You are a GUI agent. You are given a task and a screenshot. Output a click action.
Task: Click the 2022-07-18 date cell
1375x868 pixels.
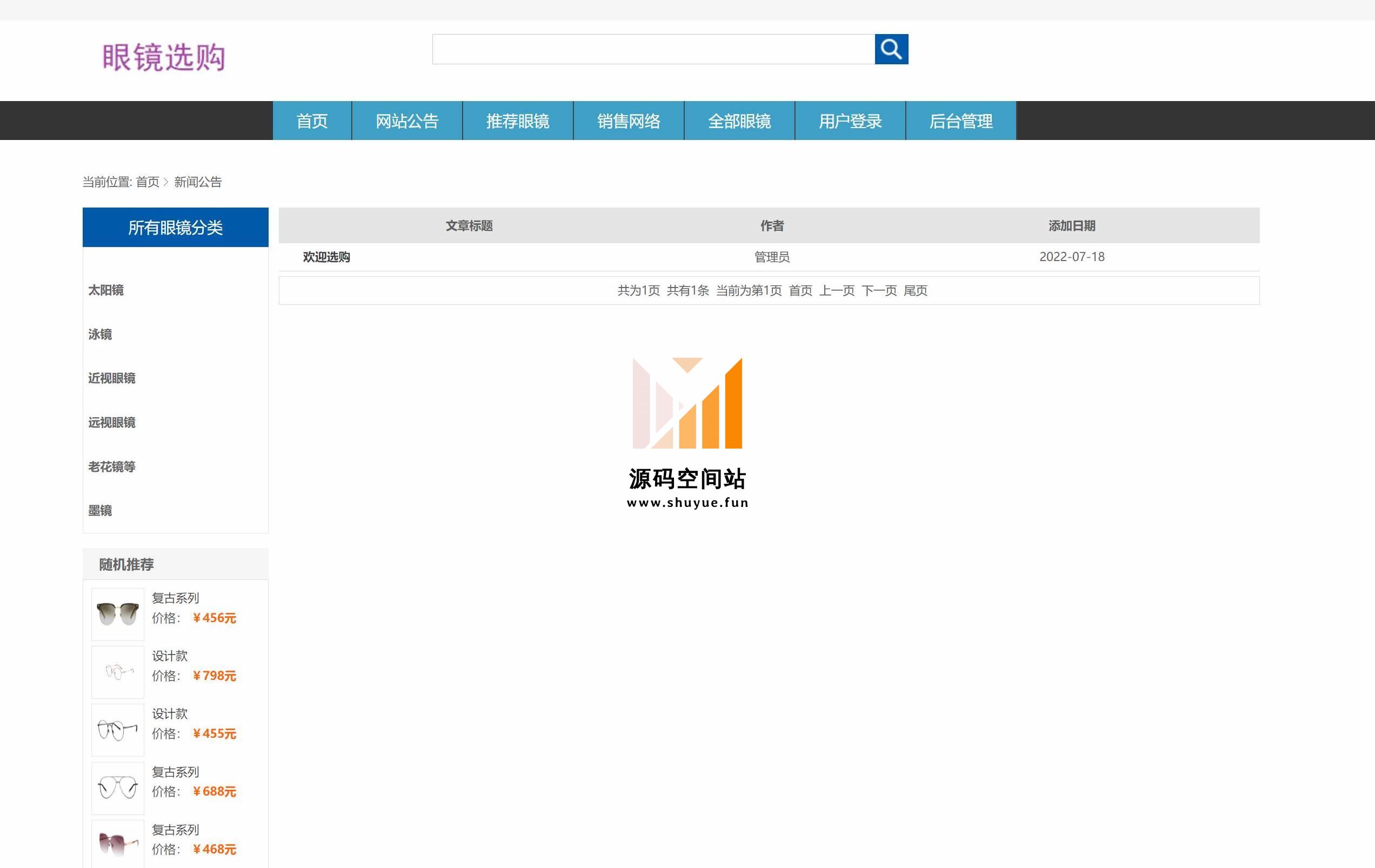1072,257
